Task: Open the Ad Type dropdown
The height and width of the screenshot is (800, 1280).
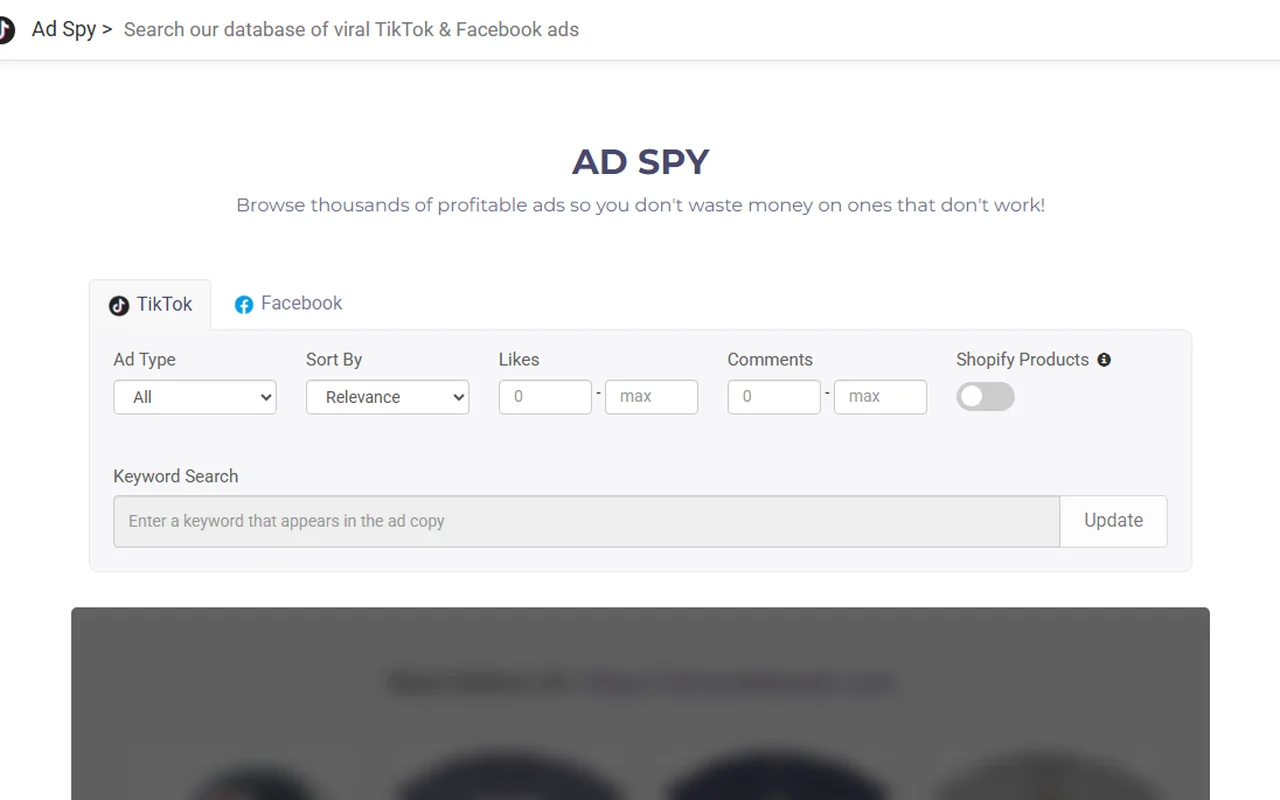Action: coord(195,397)
